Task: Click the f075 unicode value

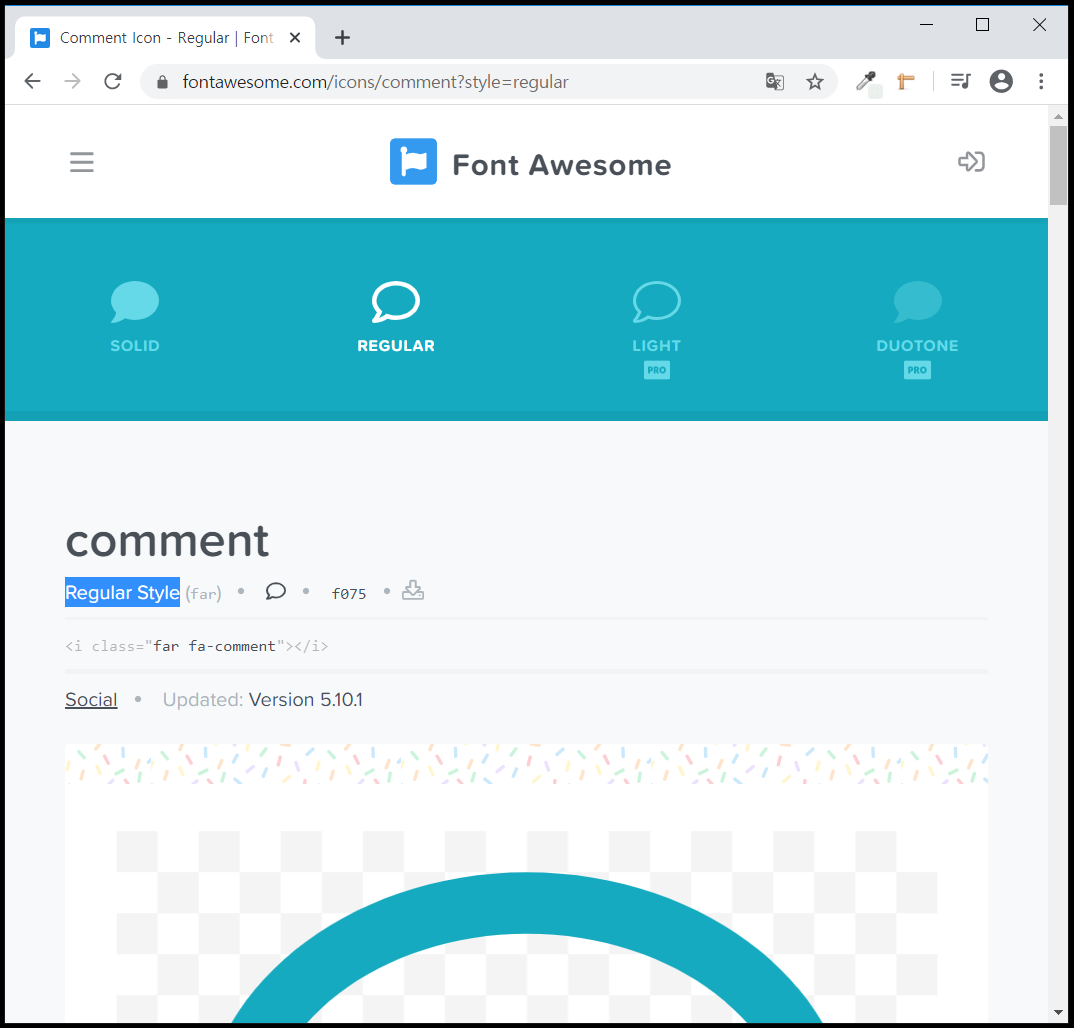Action: pos(349,594)
